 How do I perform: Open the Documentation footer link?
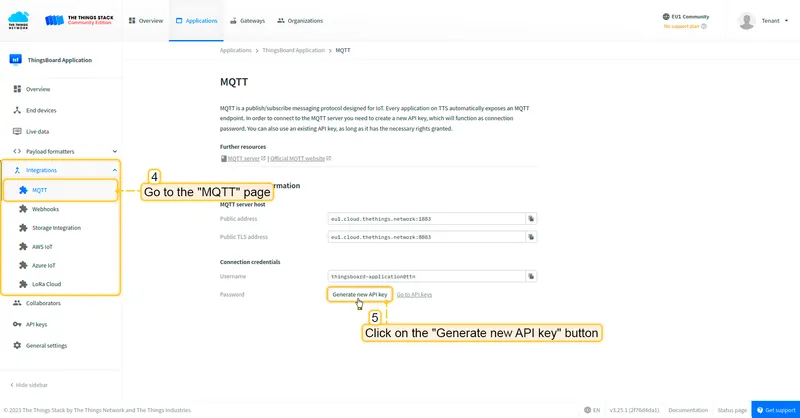coord(688,410)
